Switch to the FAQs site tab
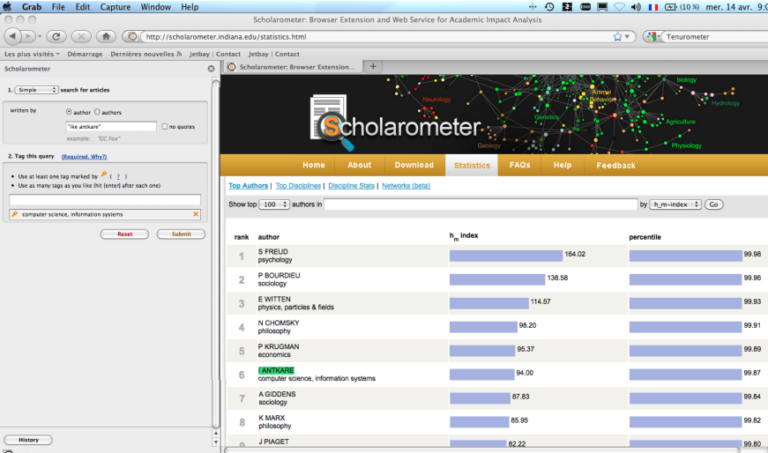 pyautogui.click(x=520, y=165)
